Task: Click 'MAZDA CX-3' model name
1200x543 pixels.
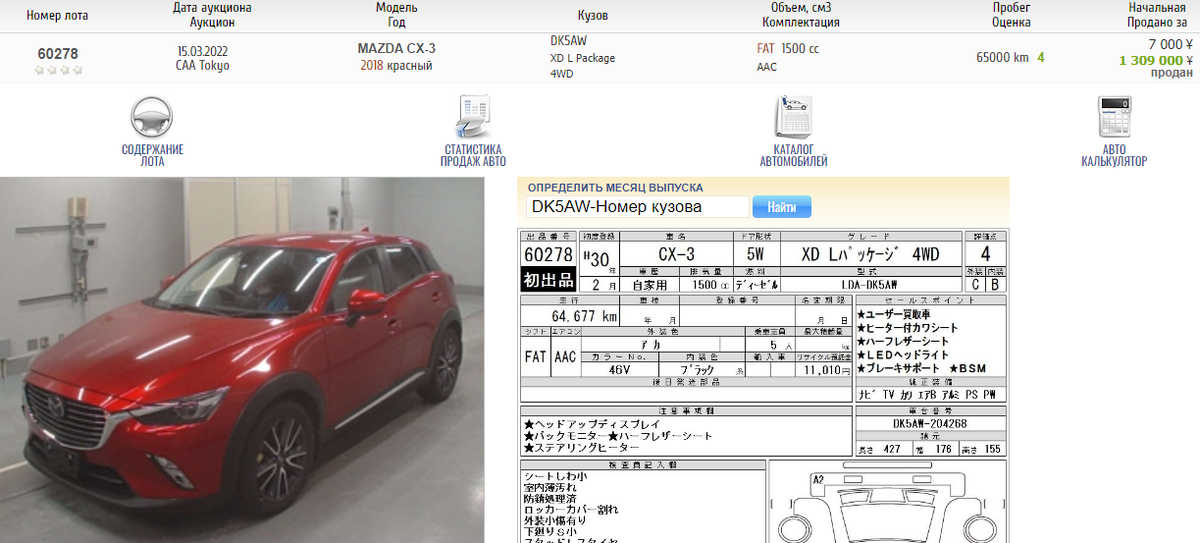Action: pos(397,48)
